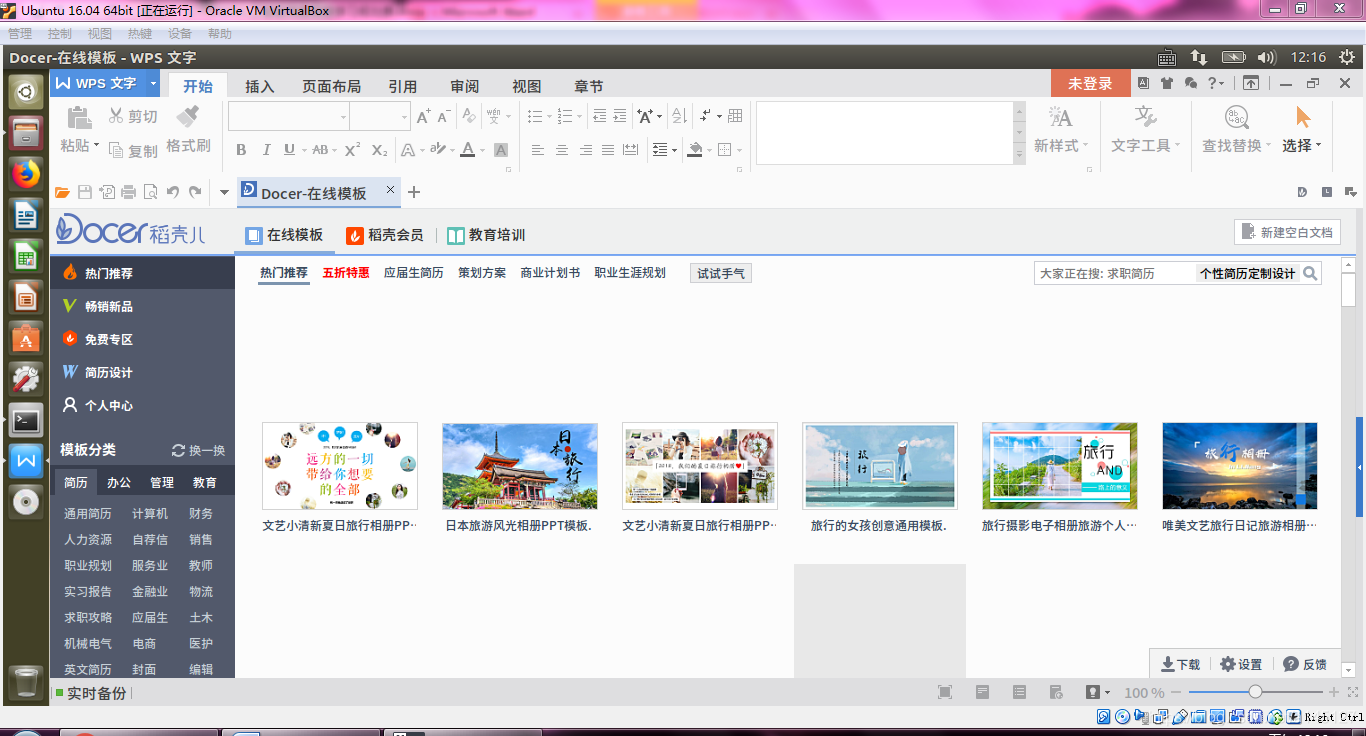The image size is (1366, 736).
Task: Click the increase indent icon
Action: click(620, 117)
